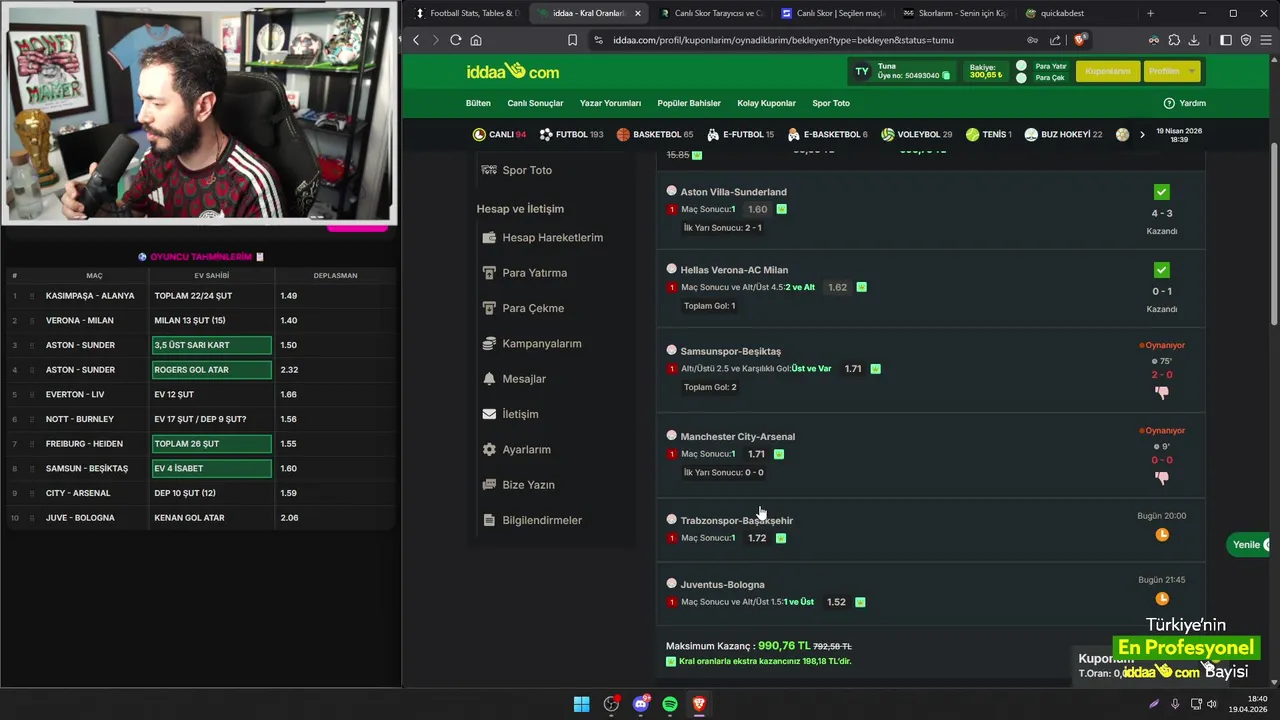
Task: Select the Para Yatır round toggle
Action: pyautogui.click(x=1021, y=66)
